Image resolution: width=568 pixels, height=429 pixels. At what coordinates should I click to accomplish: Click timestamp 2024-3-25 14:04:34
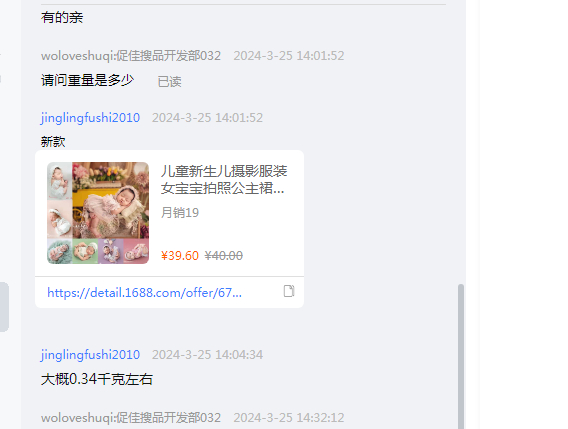pos(207,355)
